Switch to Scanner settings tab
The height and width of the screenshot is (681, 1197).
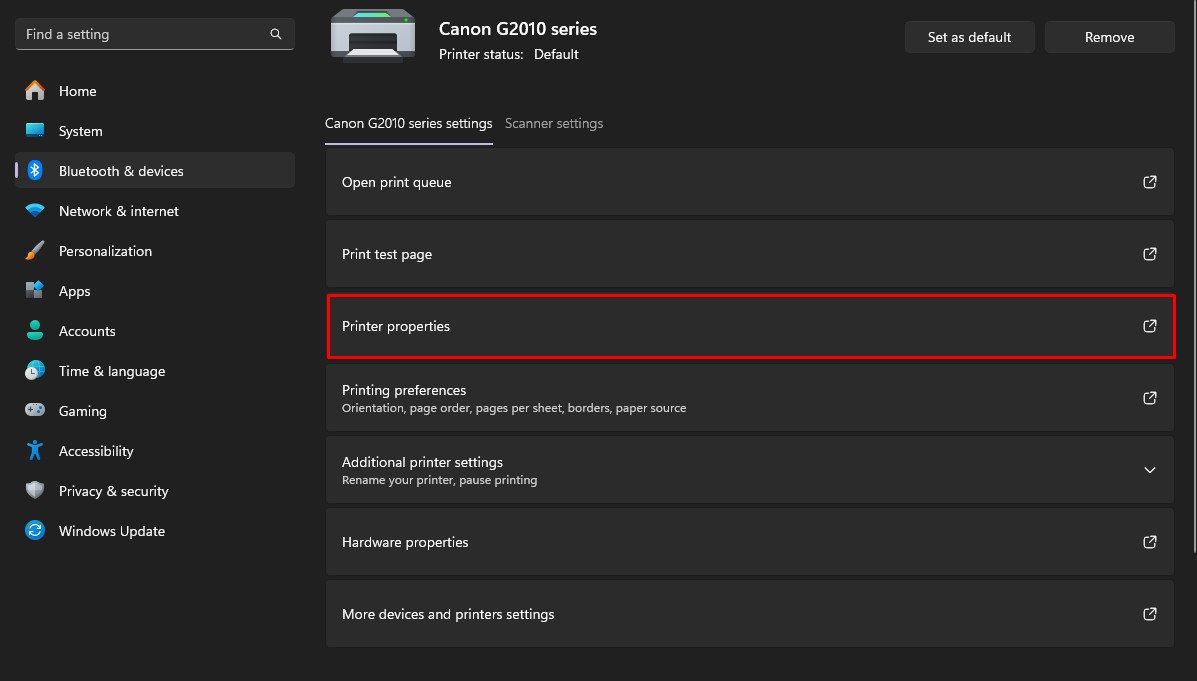pos(553,124)
